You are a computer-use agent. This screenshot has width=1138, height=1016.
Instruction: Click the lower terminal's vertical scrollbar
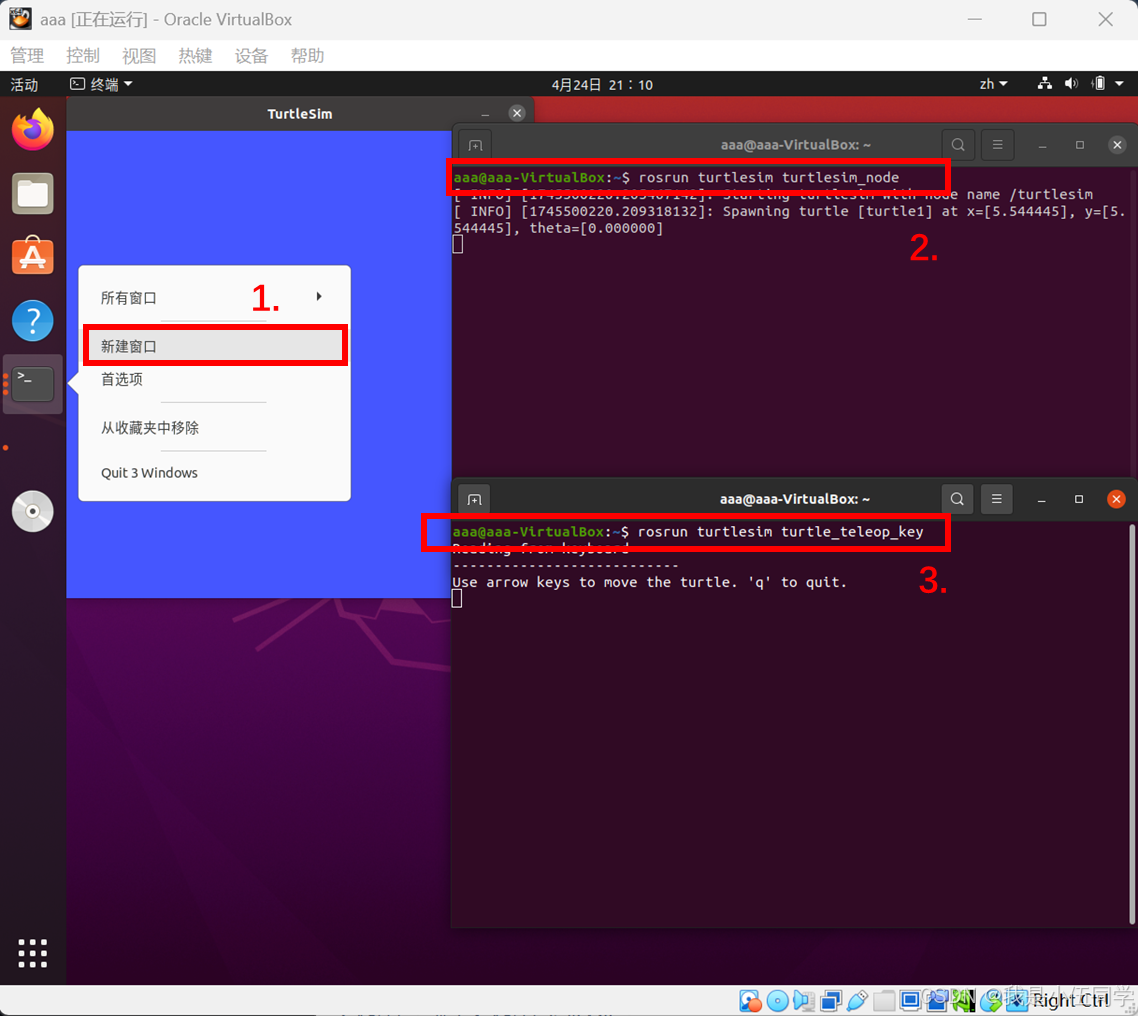(1131, 724)
